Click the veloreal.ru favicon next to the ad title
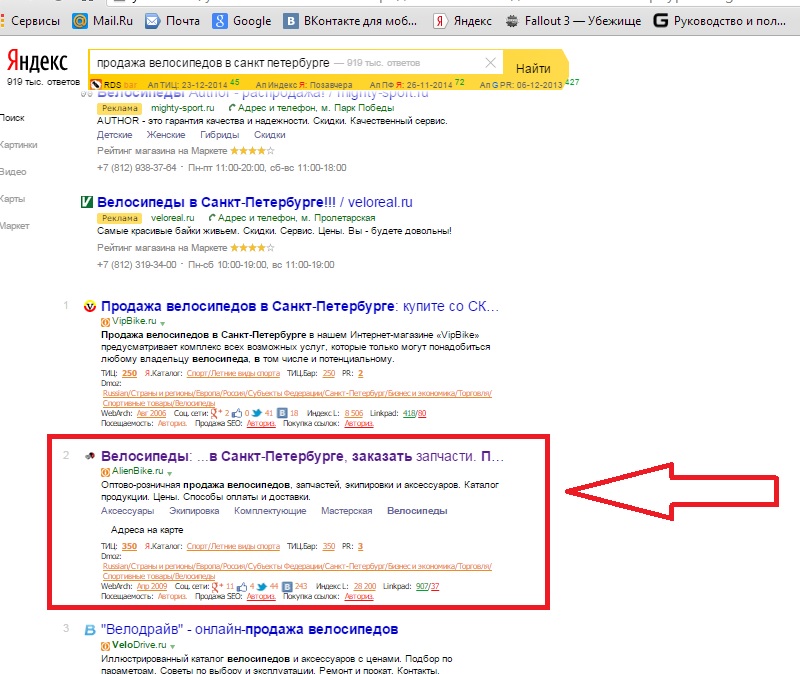 tap(87, 202)
